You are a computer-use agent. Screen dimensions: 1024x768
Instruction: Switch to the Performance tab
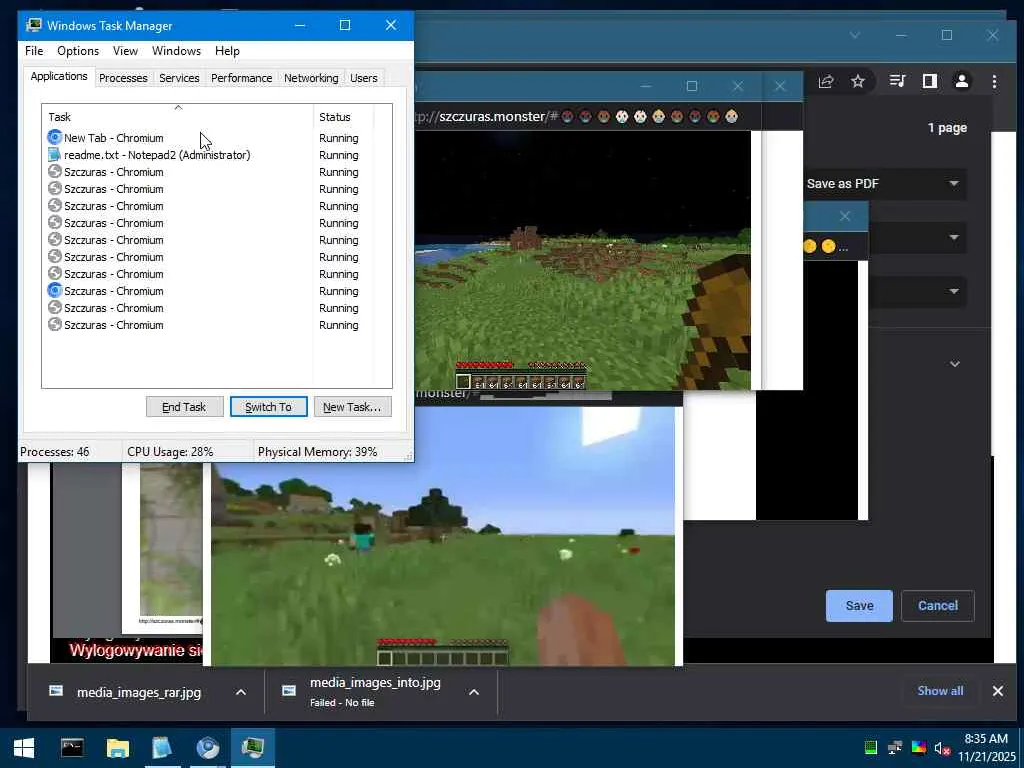click(241, 78)
